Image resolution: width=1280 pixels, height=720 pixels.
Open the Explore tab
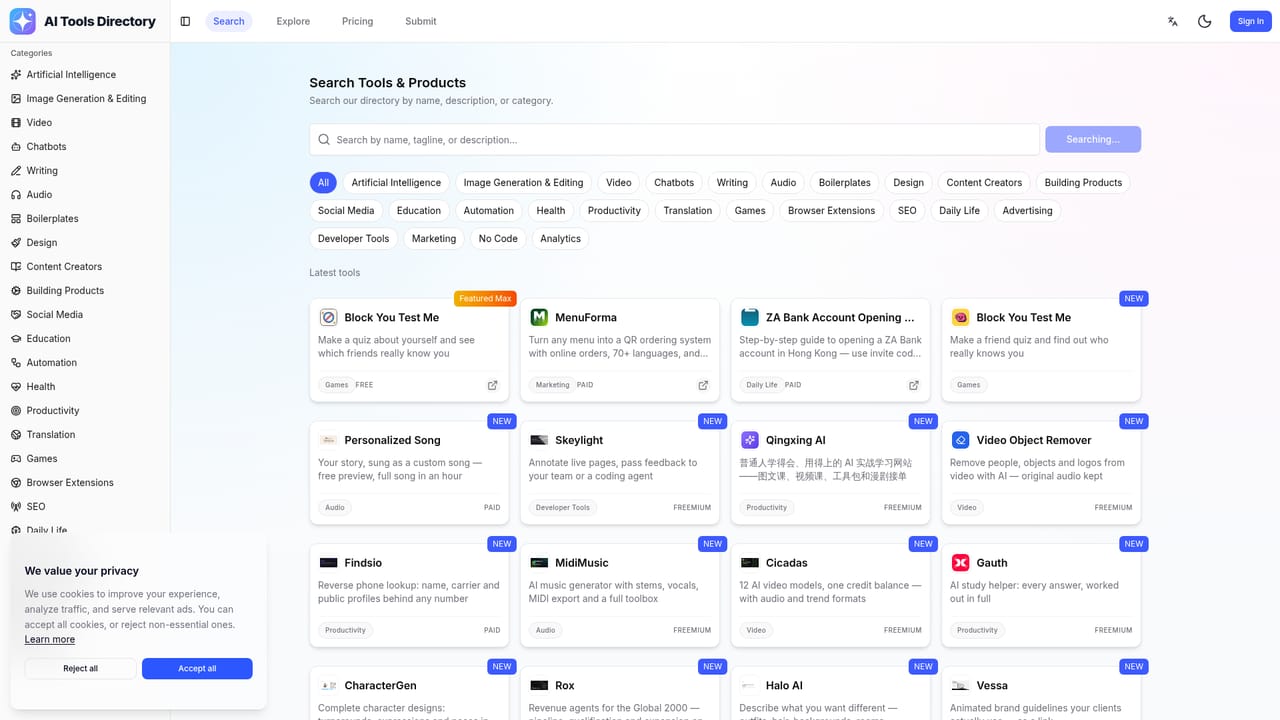point(293,21)
